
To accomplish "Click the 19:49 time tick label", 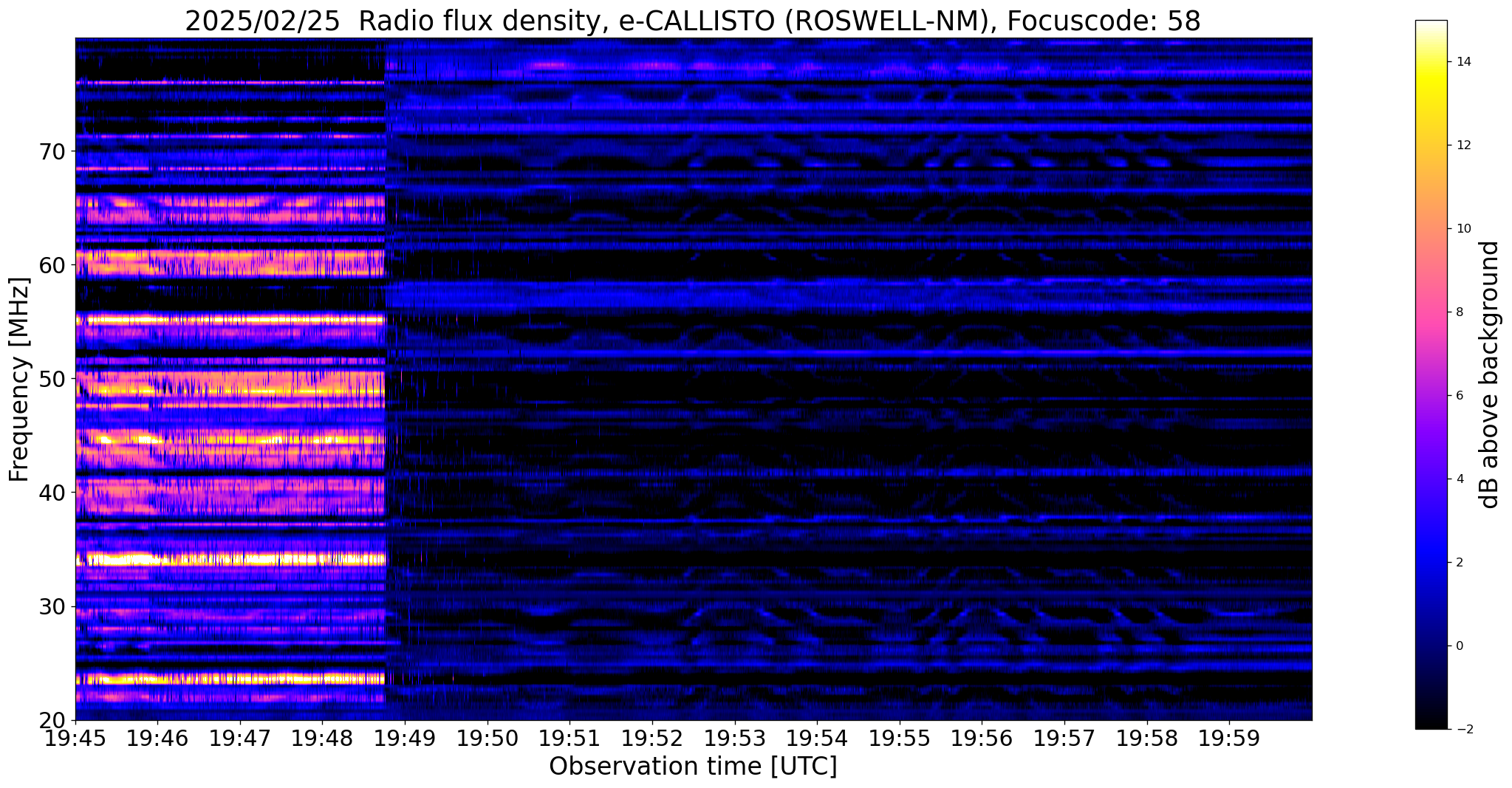I will coord(406,738).
